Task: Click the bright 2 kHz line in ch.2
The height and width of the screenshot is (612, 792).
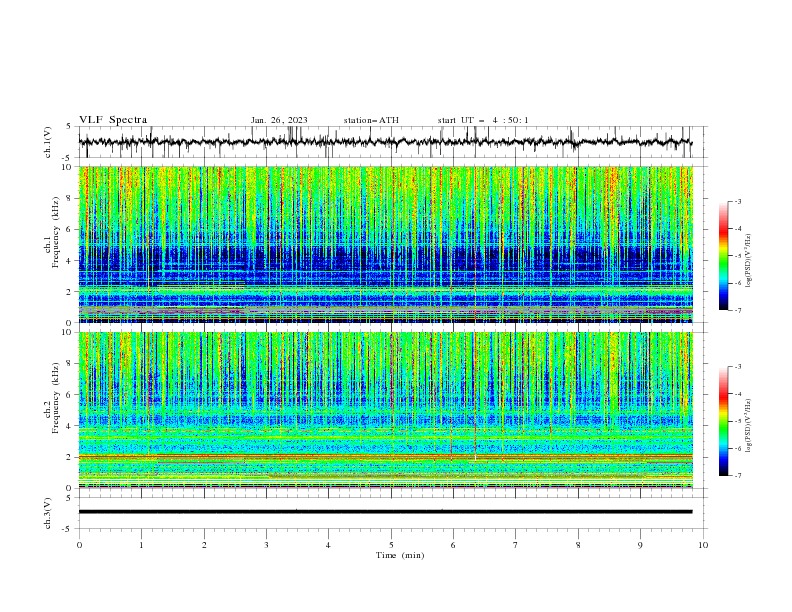Action: (385, 456)
